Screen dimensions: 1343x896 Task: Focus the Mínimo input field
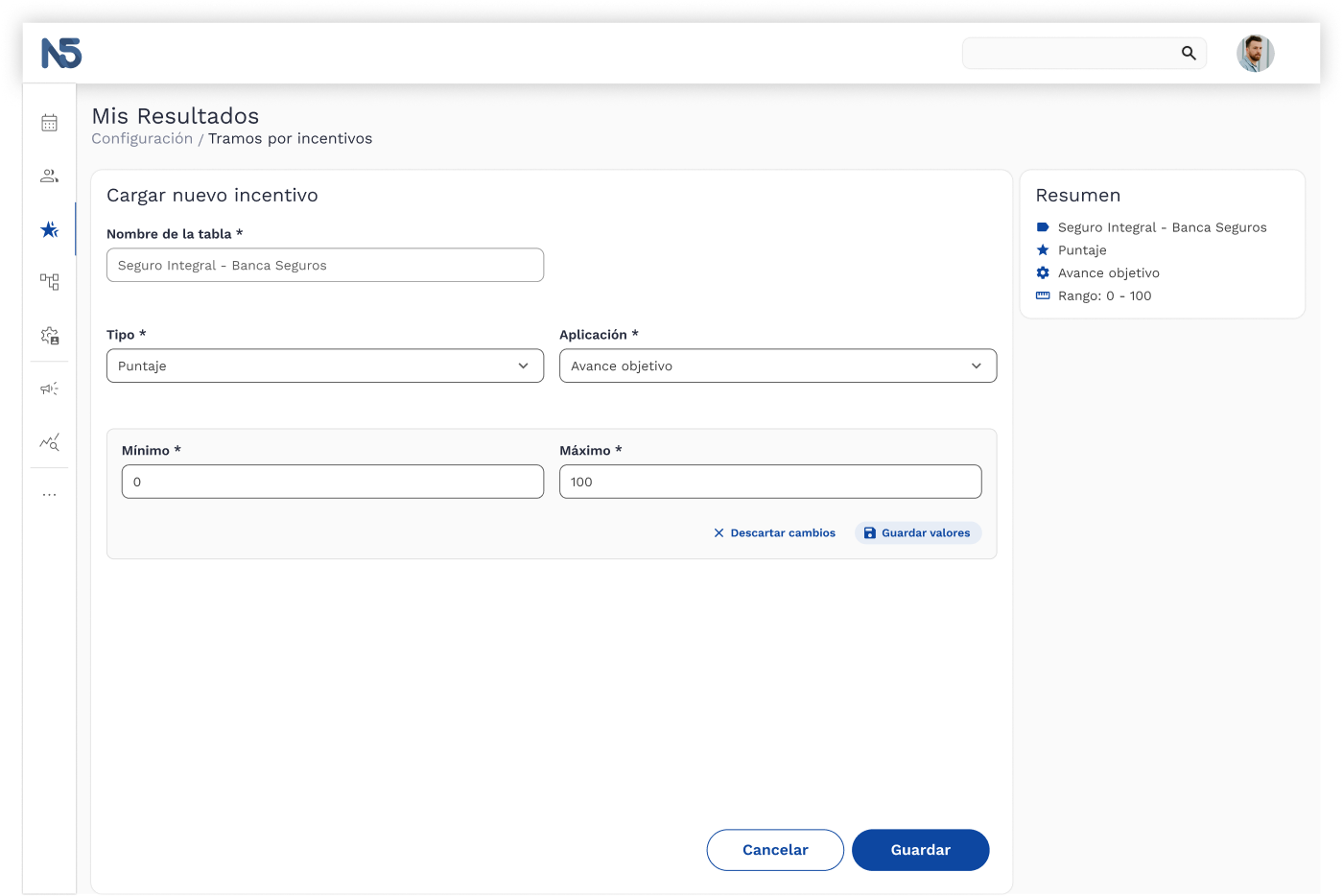(x=333, y=482)
